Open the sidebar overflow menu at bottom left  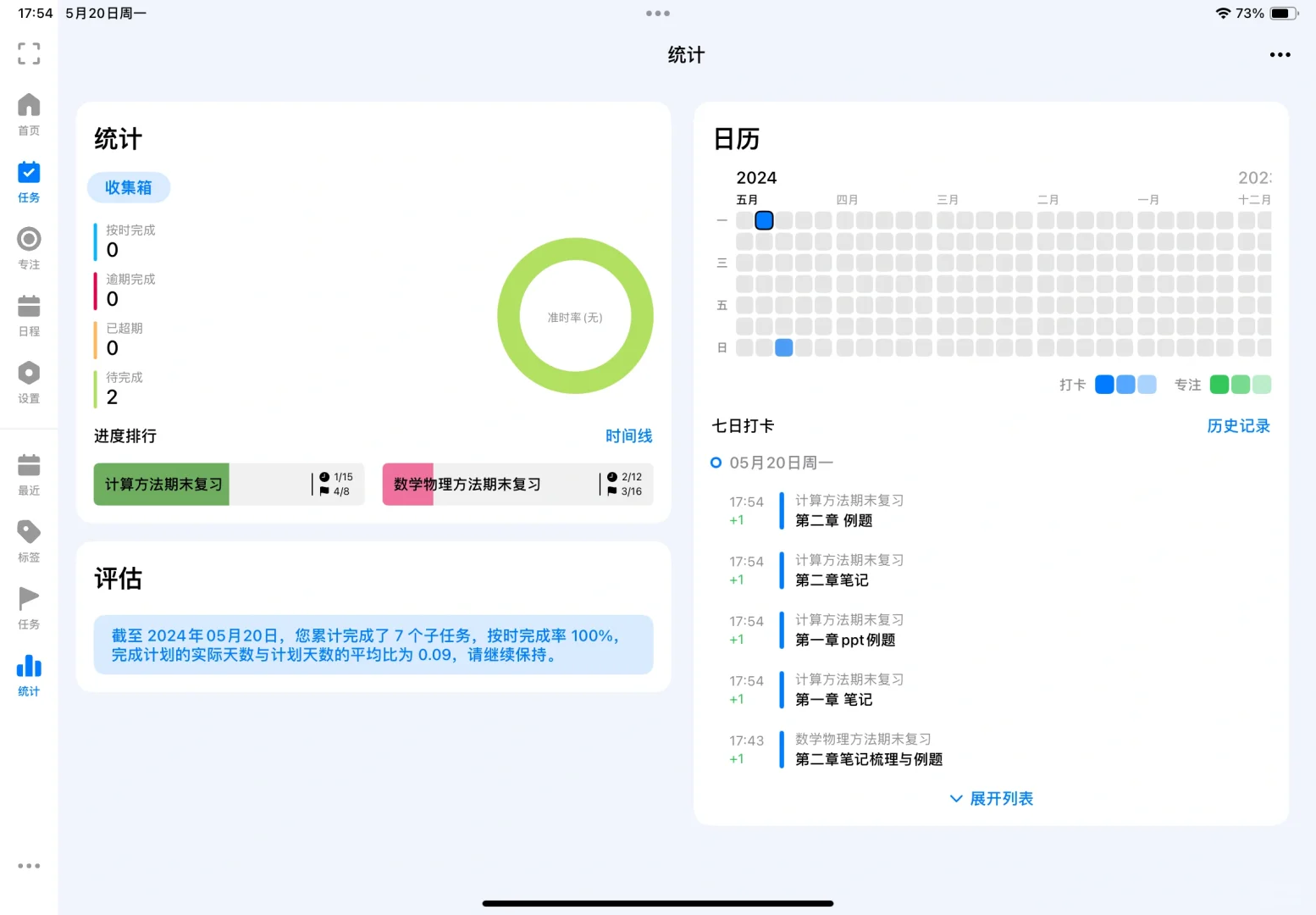[29, 865]
